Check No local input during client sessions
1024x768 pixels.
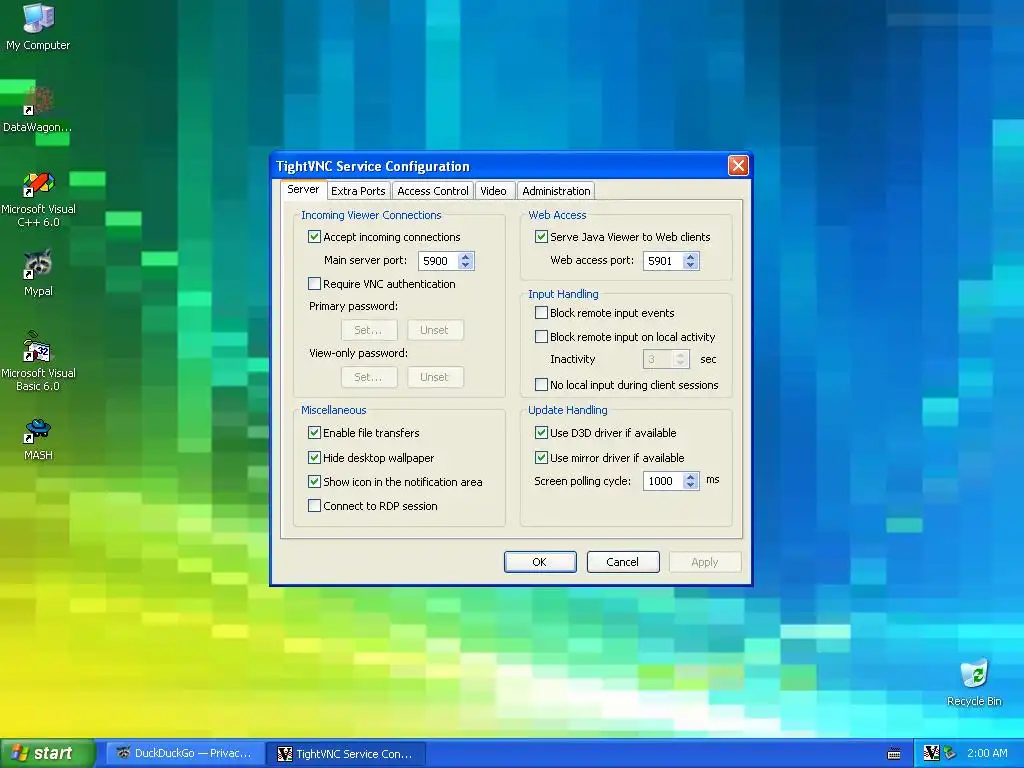click(x=541, y=385)
